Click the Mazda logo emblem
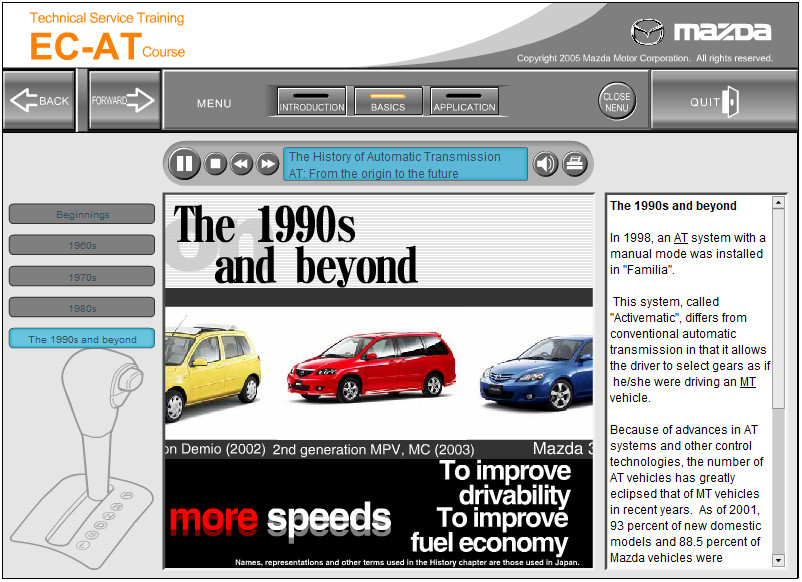The height and width of the screenshot is (582, 802). [x=647, y=32]
